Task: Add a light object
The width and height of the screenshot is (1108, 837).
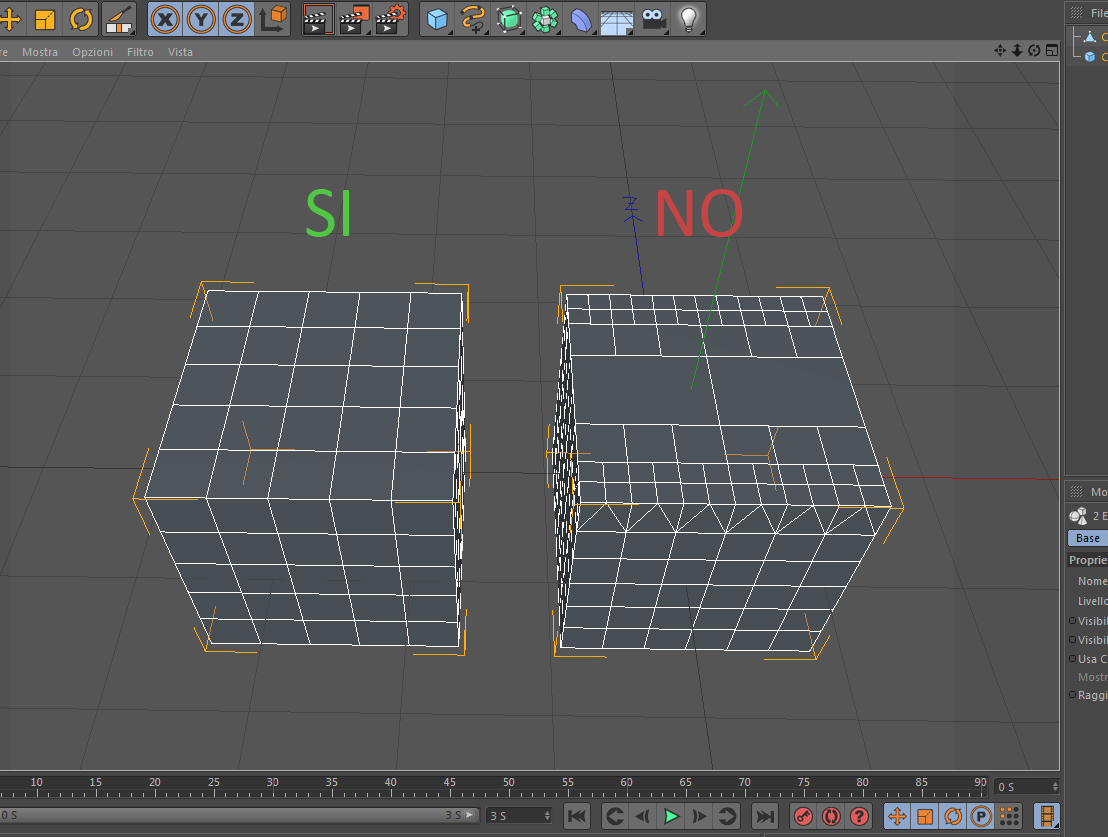Action: tap(689, 19)
